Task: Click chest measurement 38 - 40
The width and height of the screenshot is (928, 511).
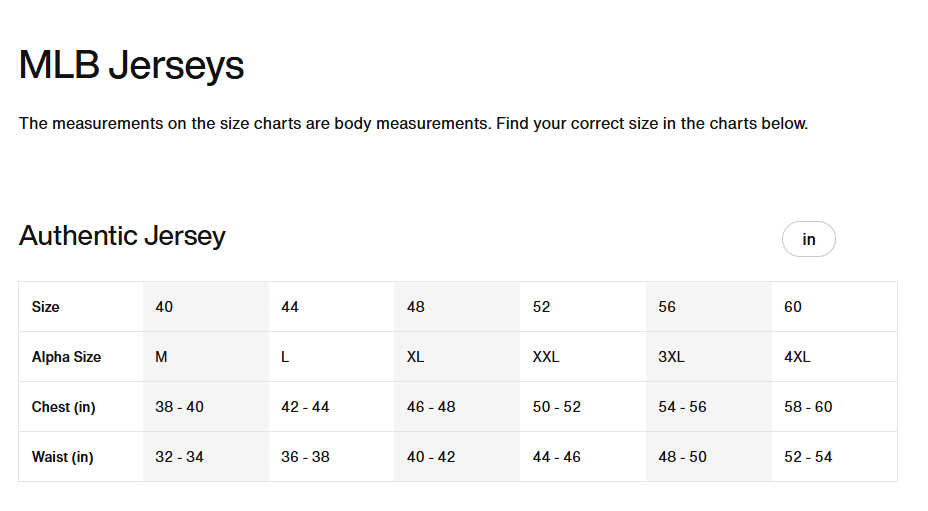Action: 179,407
